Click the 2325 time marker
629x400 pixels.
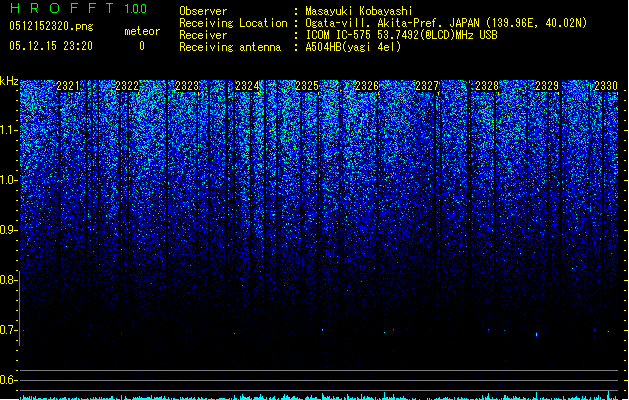(307, 86)
